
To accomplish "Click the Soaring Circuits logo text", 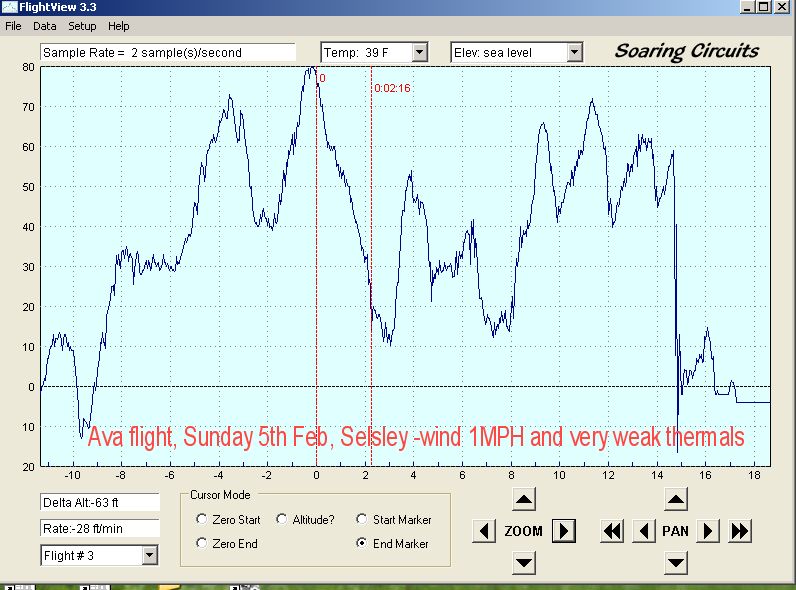I will (x=687, y=51).
